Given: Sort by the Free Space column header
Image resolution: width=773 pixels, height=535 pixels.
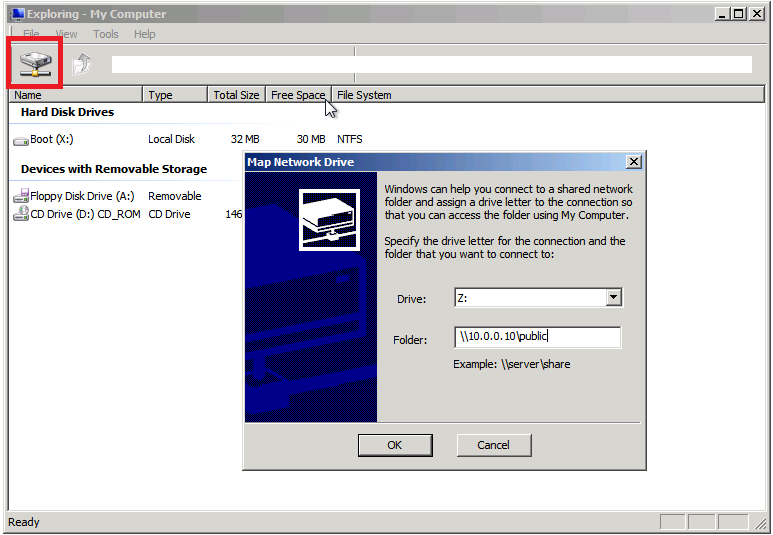Looking at the screenshot, I should click(298, 95).
